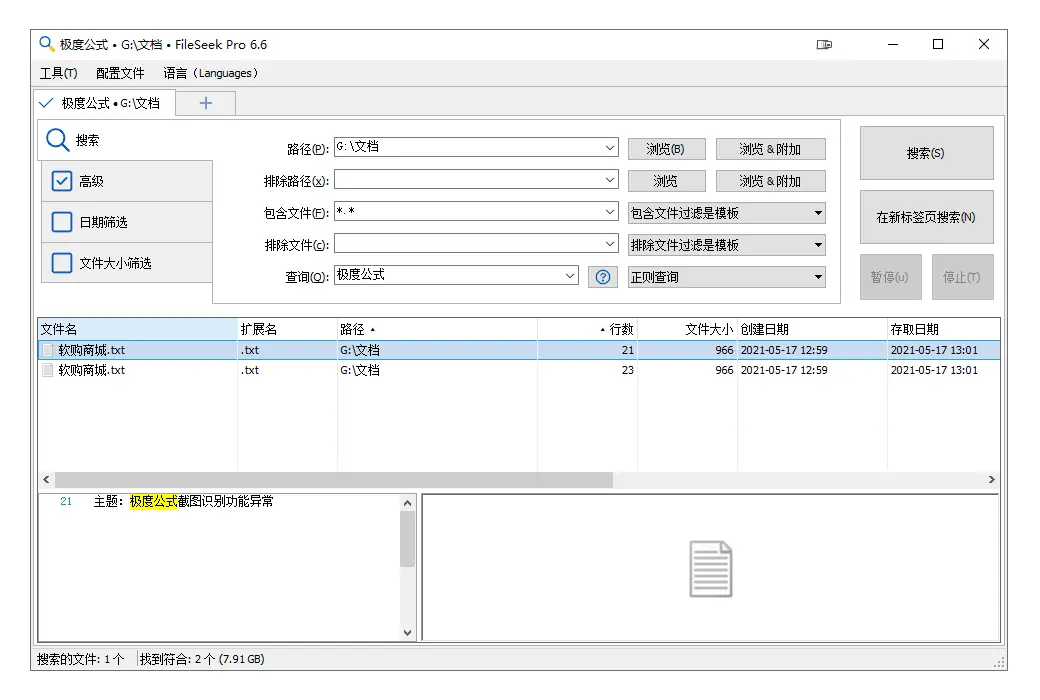1040x700 pixels.
Task: Click the resize grip in status bar corner
Action: click(999, 662)
